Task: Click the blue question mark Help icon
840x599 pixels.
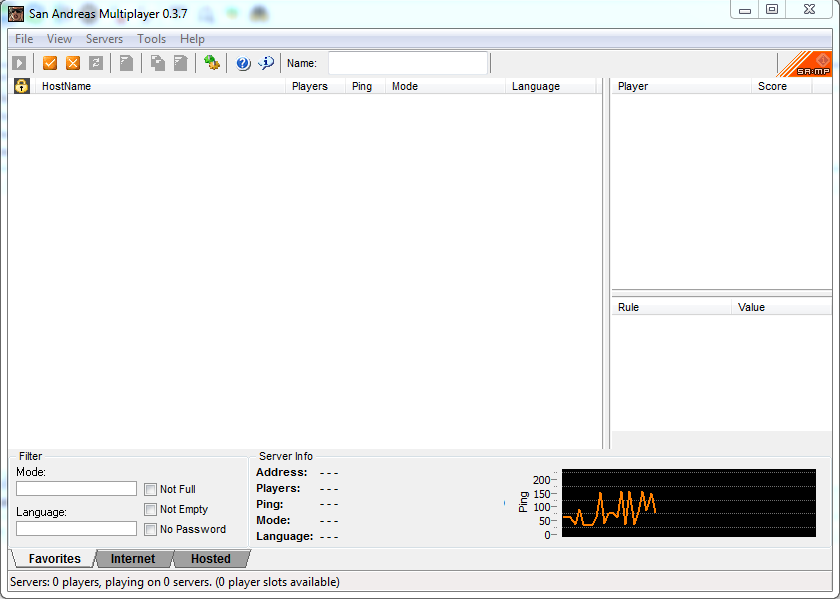Action: [x=243, y=63]
